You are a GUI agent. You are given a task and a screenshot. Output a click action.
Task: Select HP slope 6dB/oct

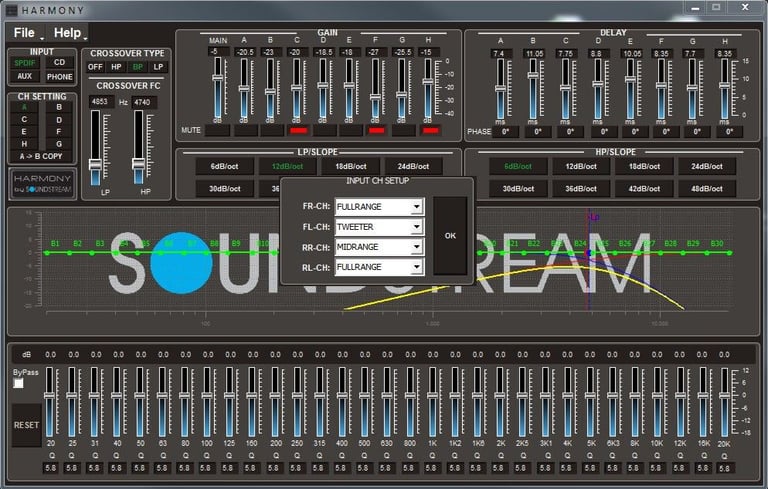518,167
